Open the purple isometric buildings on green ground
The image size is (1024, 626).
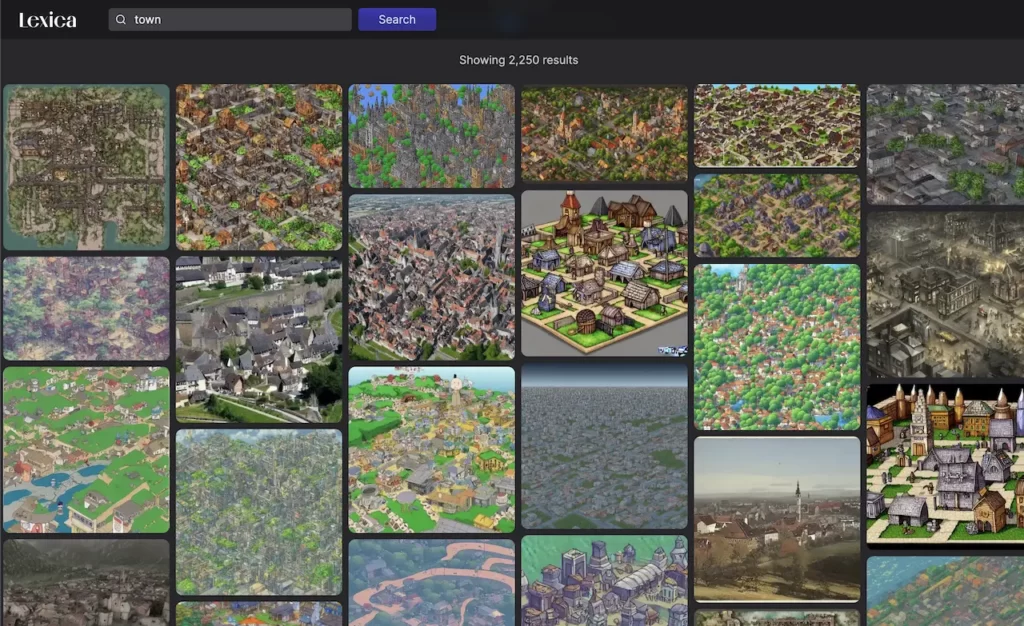click(604, 581)
